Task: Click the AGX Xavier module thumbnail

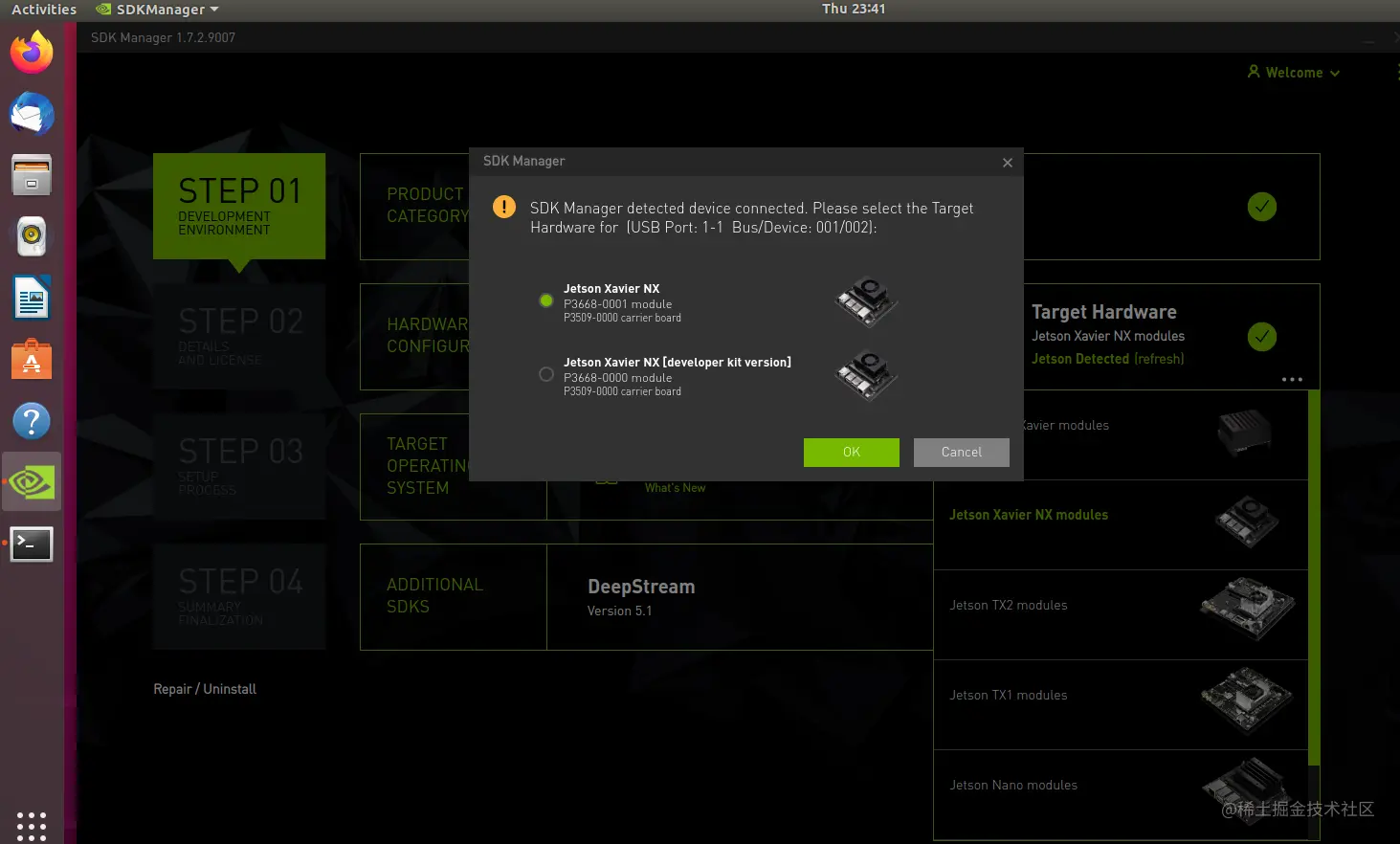Action: (1245, 433)
